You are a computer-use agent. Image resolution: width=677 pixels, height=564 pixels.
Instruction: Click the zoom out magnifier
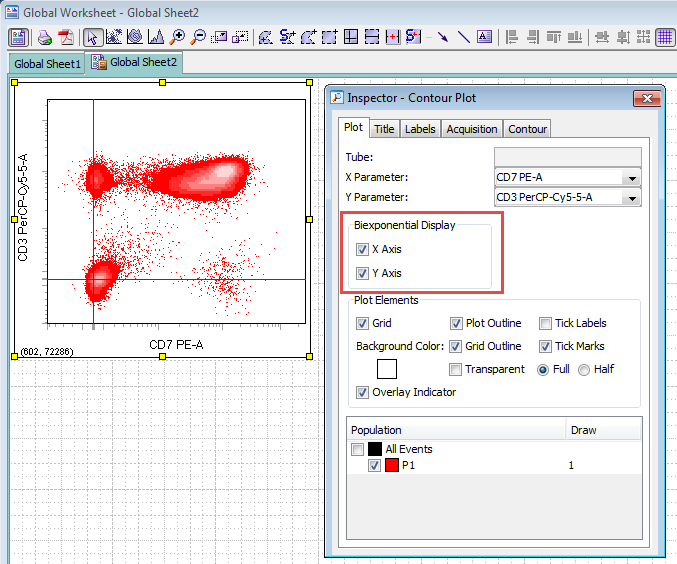(x=198, y=38)
